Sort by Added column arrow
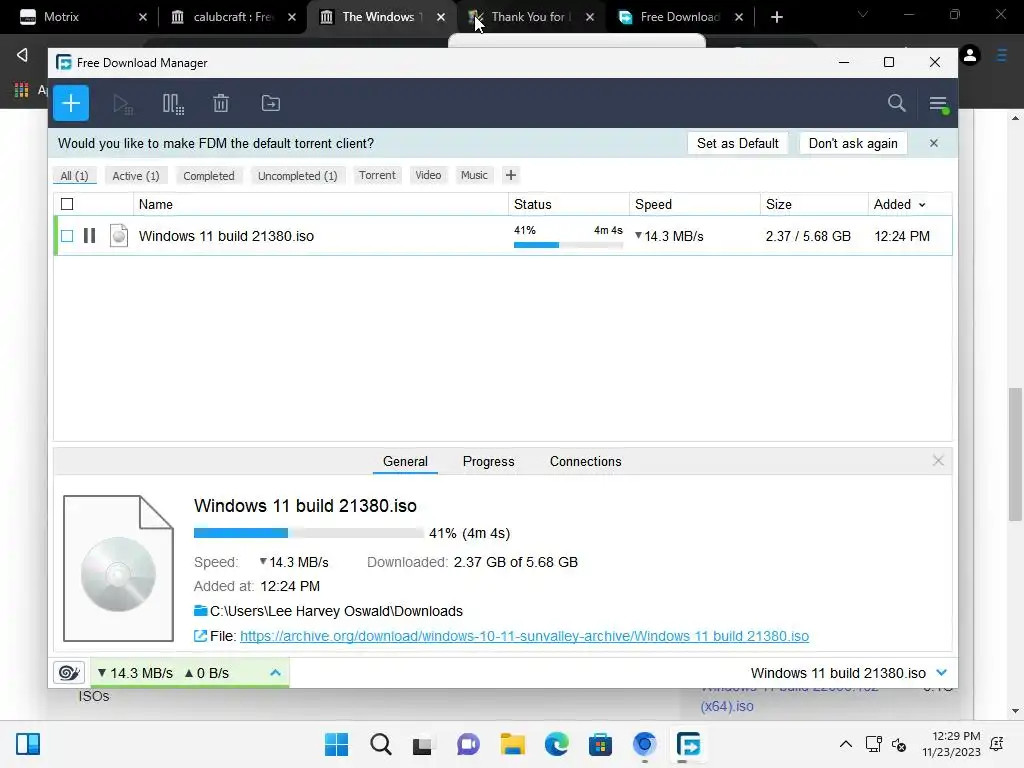 tap(922, 205)
